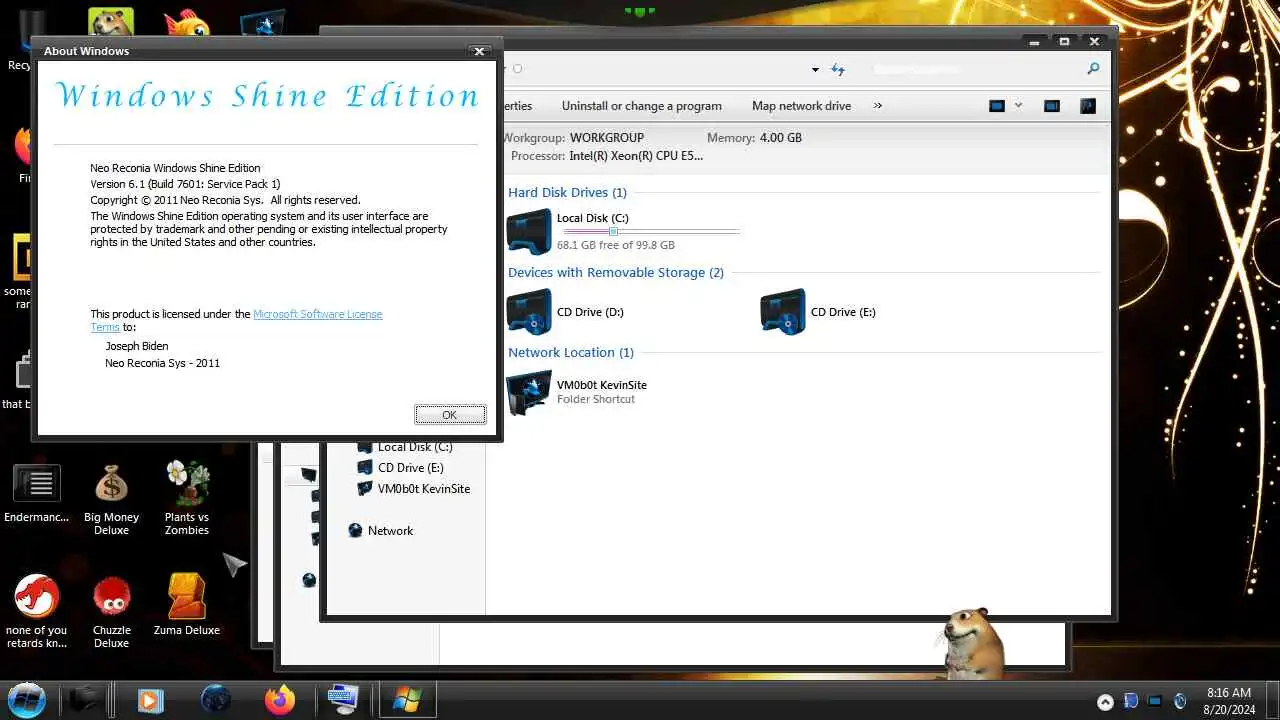The width and height of the screenshot is (1280, 720).
Task: Click the Joseph Biden licensee name
Action: pos(137,346)
